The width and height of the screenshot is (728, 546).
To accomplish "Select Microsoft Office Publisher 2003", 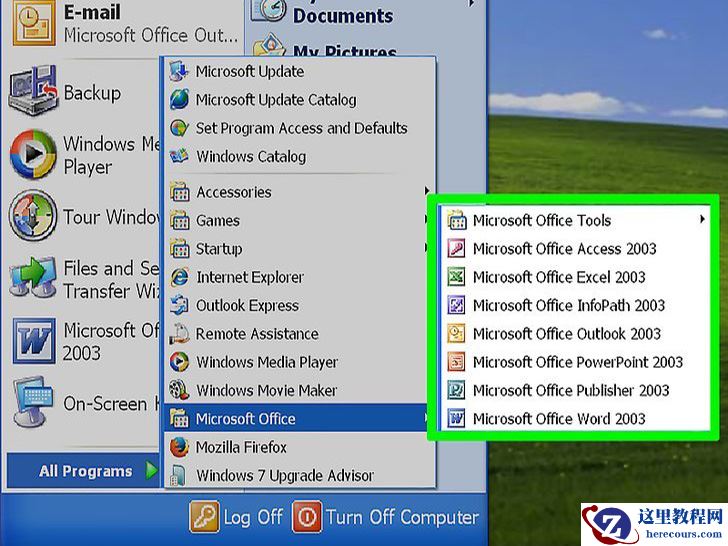I will [x=574, y=390].
